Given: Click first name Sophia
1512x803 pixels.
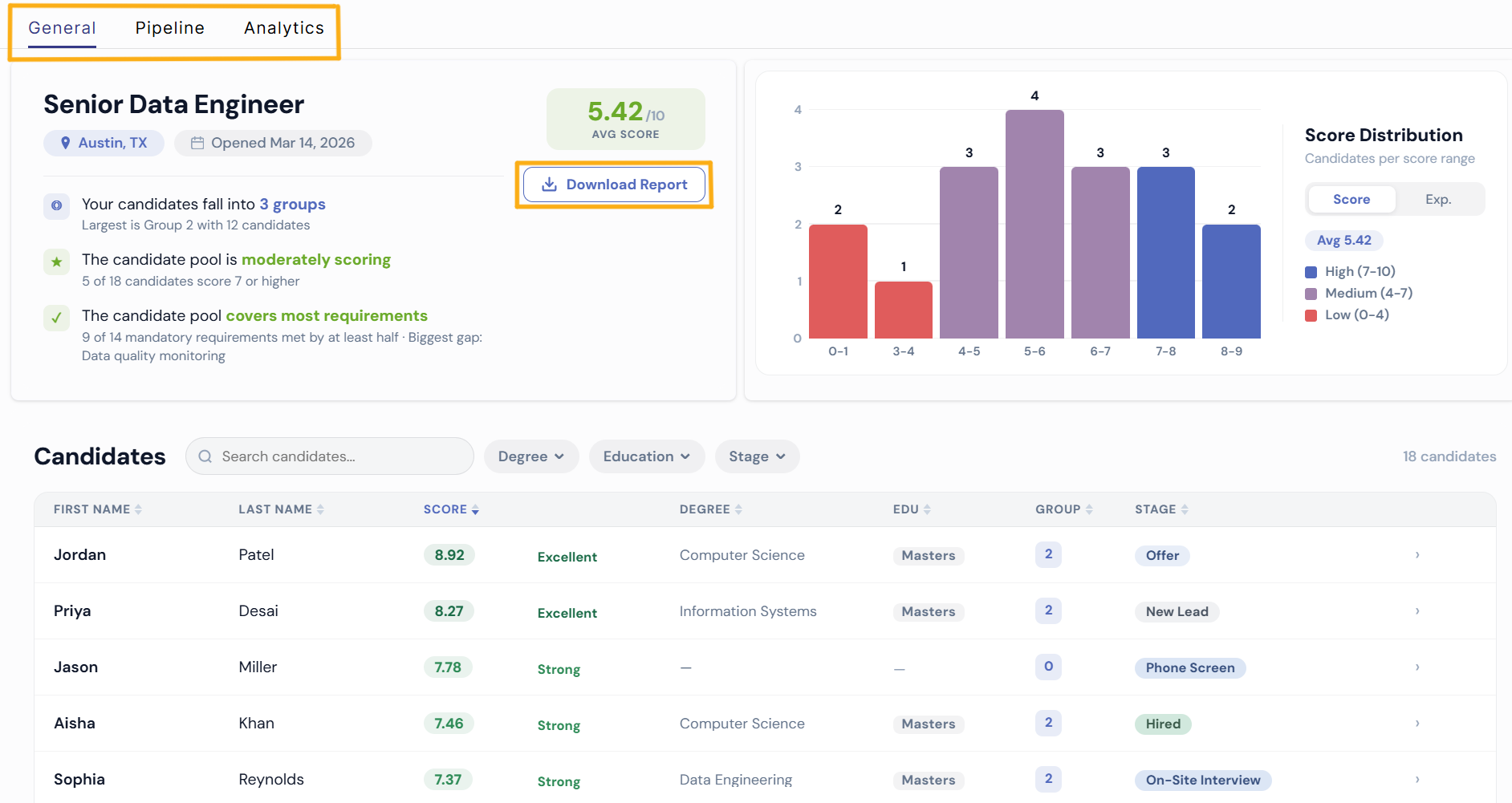Looking at the screenshot, I should click(79, 780).
